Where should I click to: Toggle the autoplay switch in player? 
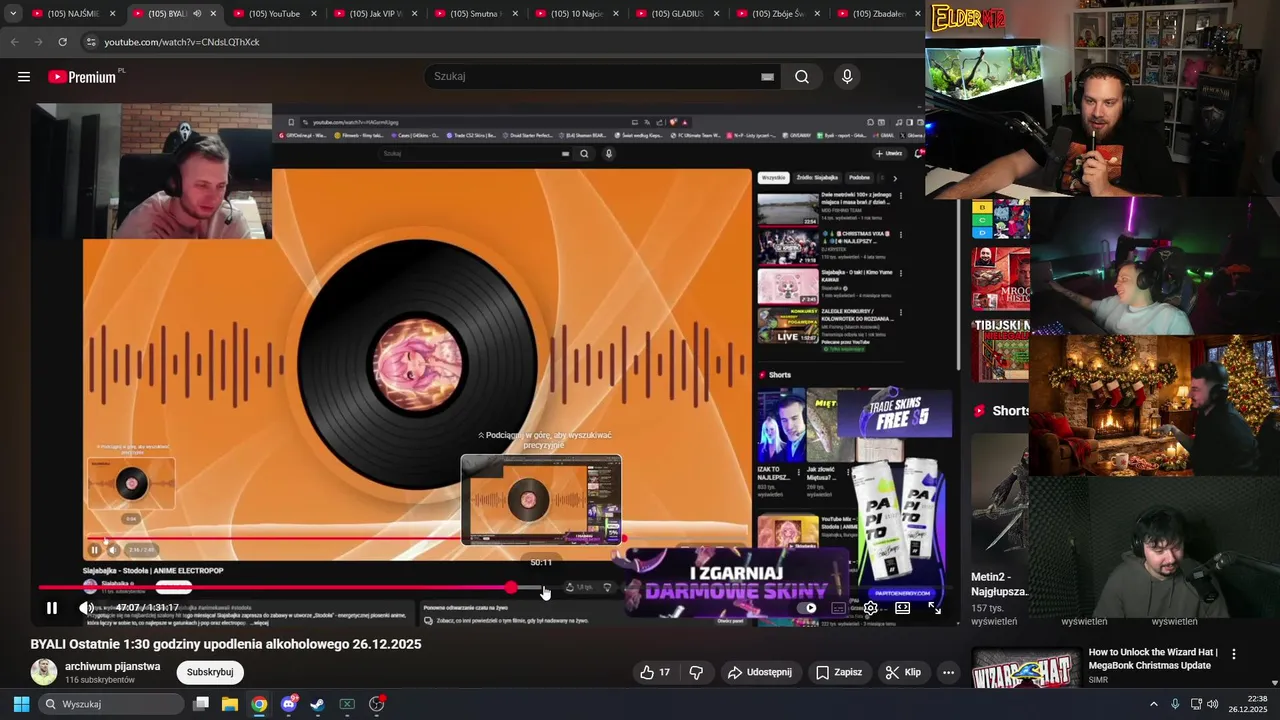(808, 608)
